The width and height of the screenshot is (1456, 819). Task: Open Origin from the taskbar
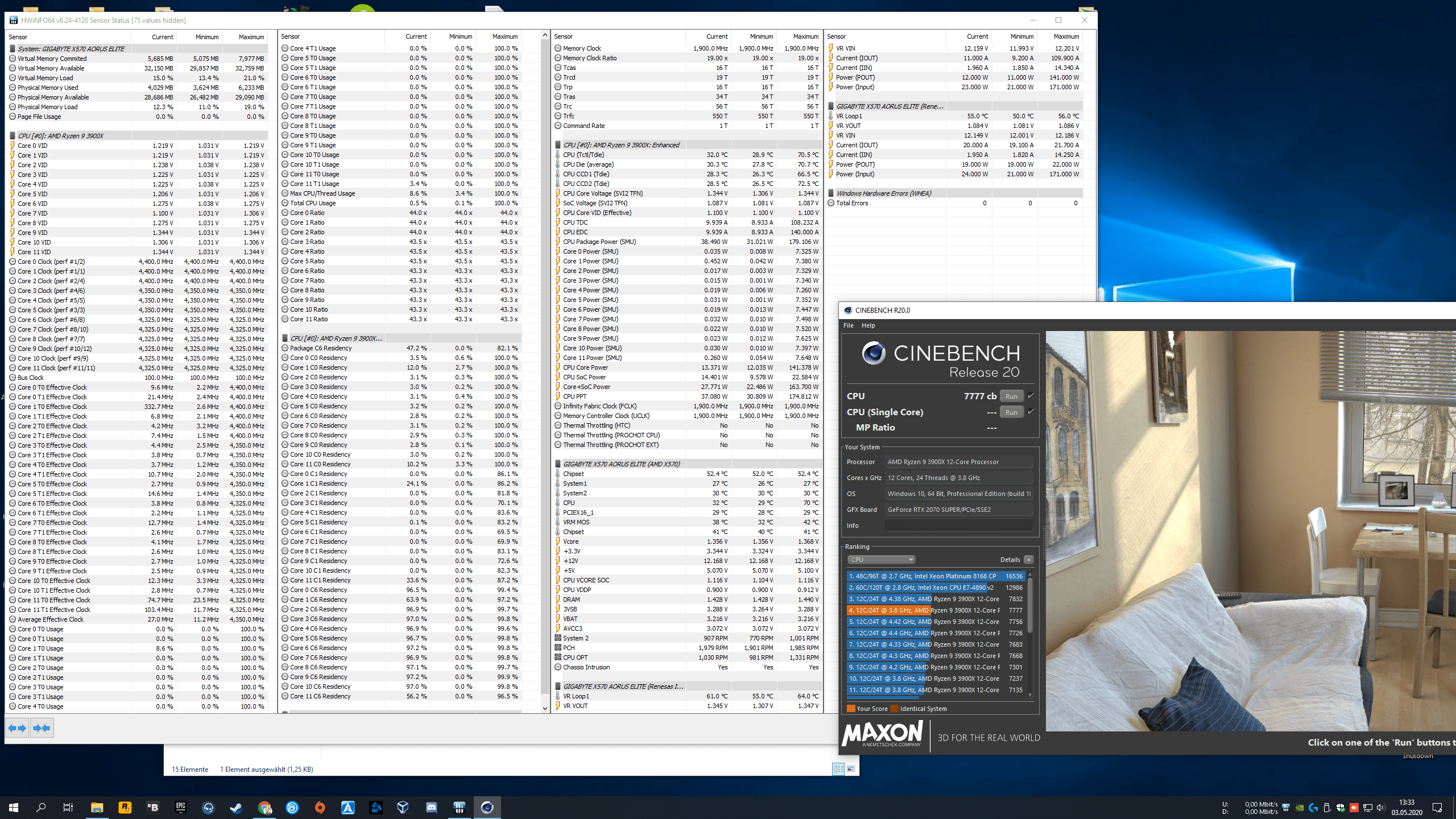[320, 807]
